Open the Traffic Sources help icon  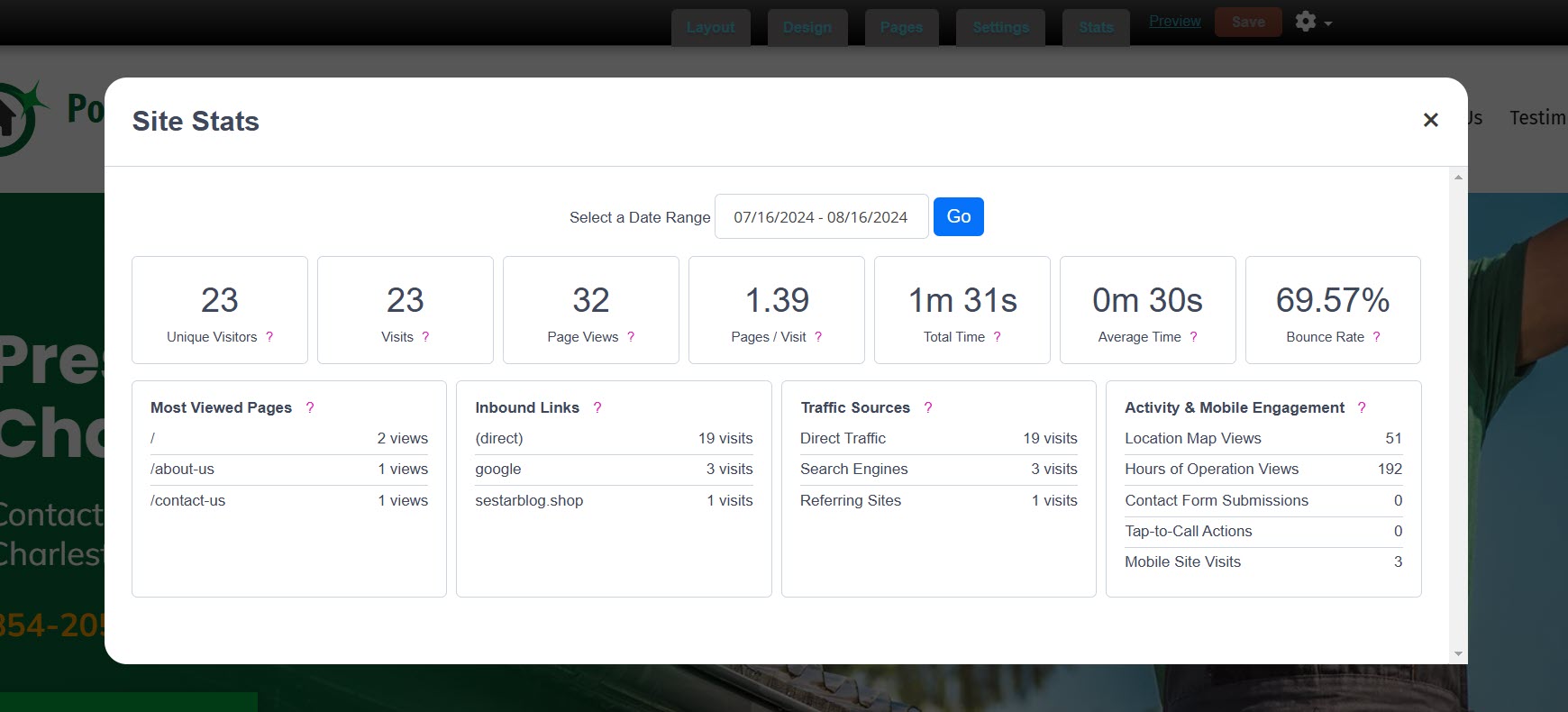928,407
